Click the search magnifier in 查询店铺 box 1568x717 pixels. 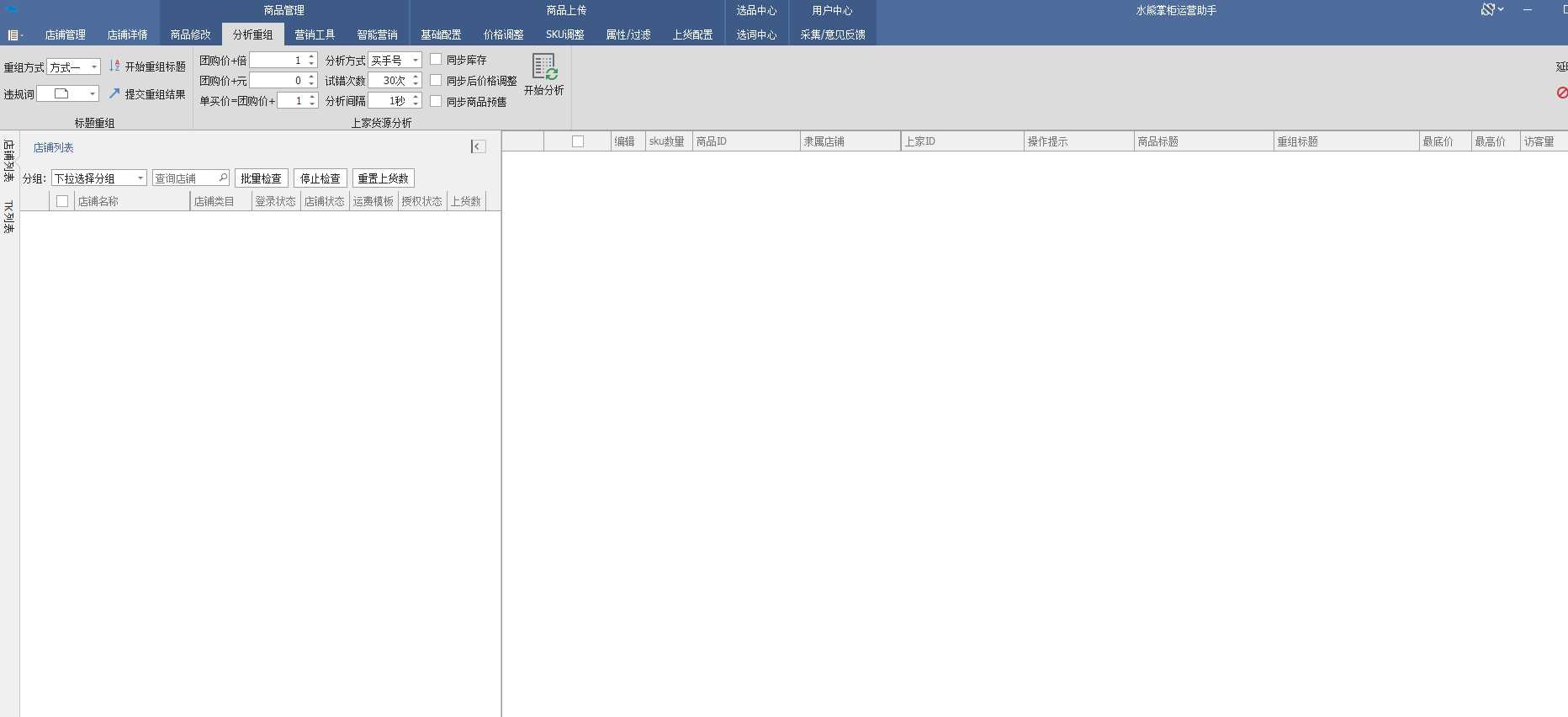(222, 178)
